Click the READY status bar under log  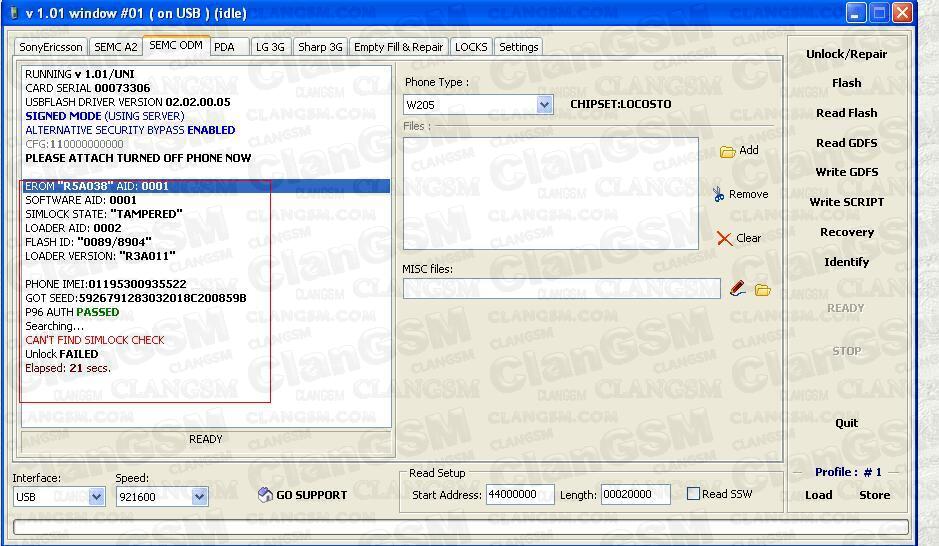pos(206,440)
